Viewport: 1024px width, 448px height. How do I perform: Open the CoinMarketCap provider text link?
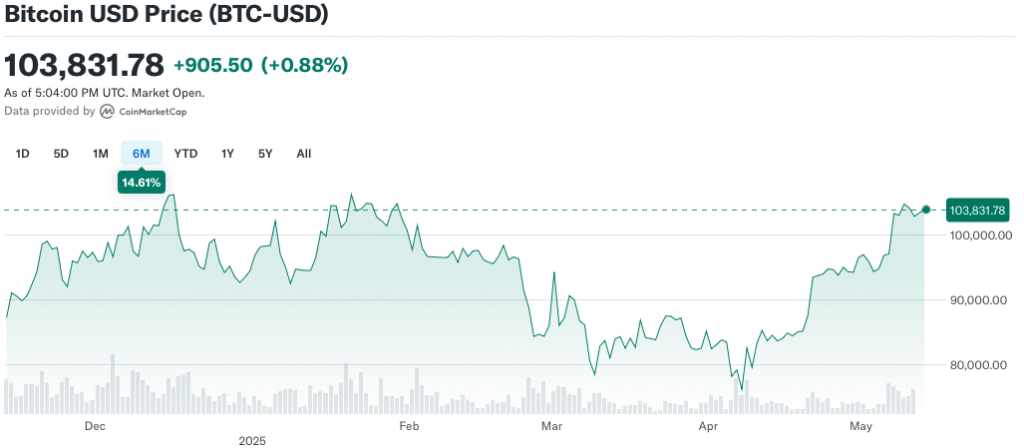152,112
